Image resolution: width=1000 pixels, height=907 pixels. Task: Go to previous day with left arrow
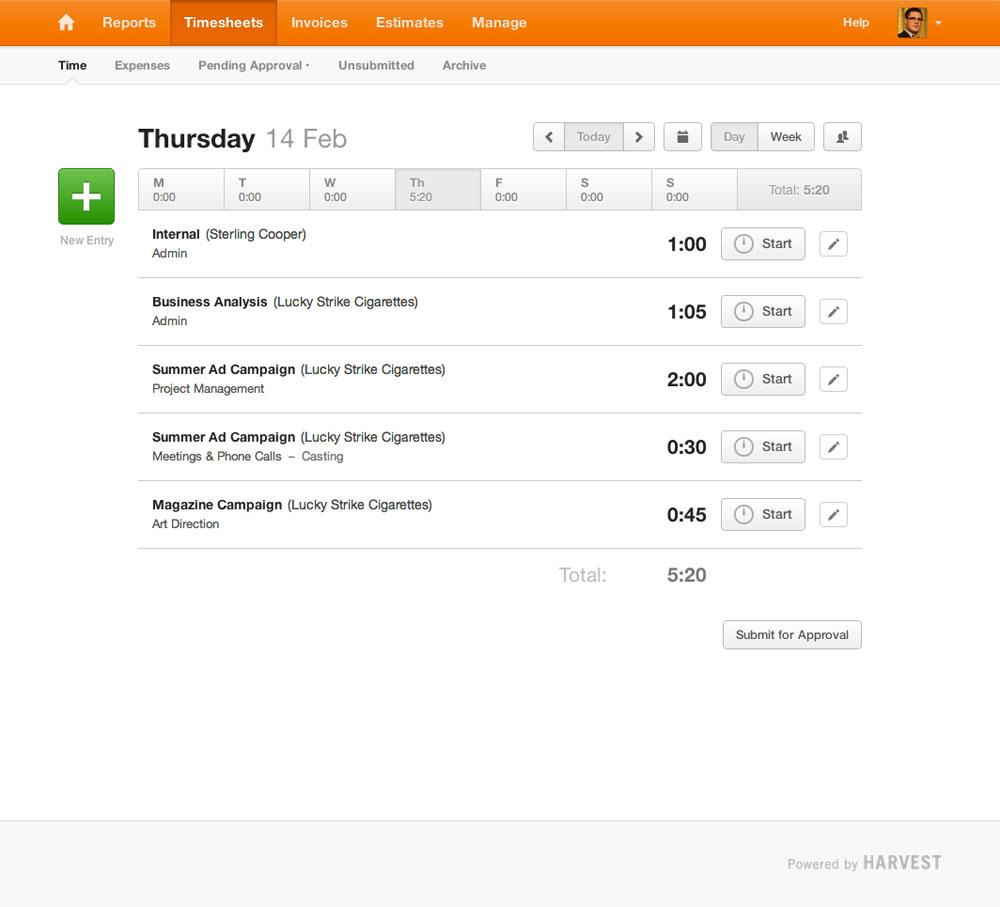pos(549,137)
